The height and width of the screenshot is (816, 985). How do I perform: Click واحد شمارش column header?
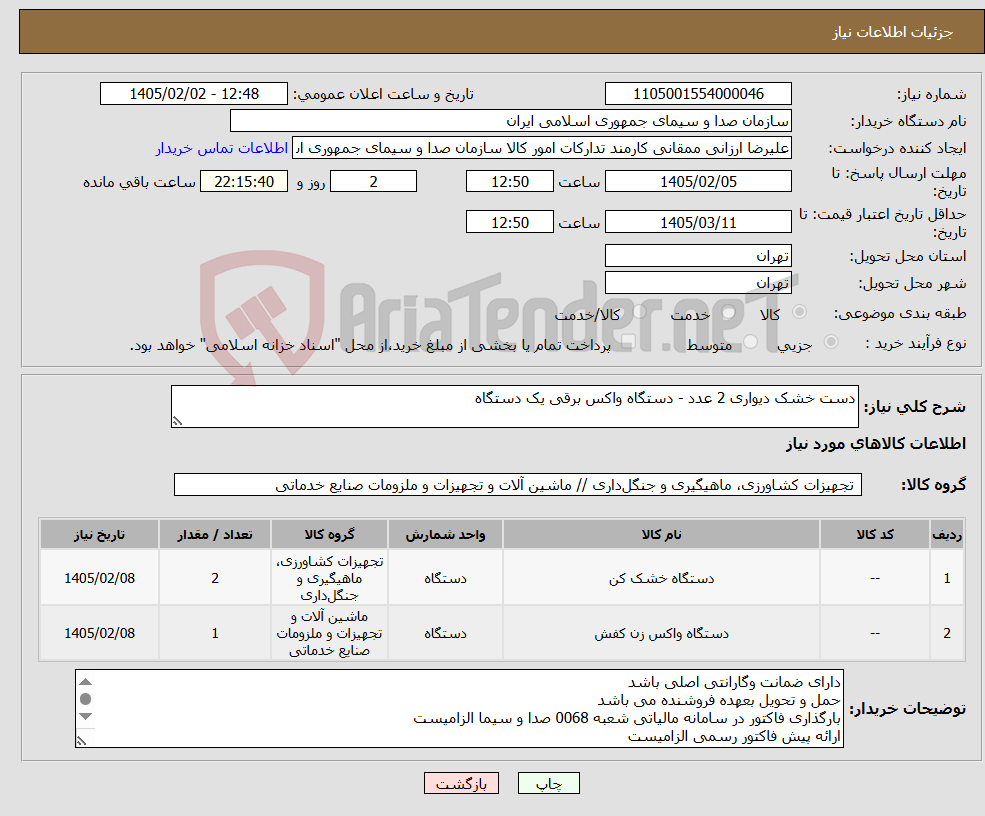click(x=445, y=535)
